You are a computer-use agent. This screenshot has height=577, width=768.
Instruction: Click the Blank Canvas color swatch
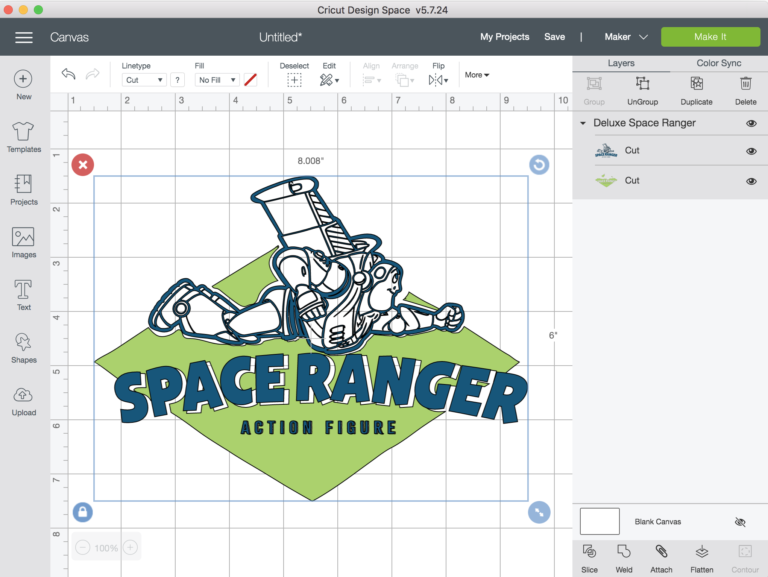[600, 521]
